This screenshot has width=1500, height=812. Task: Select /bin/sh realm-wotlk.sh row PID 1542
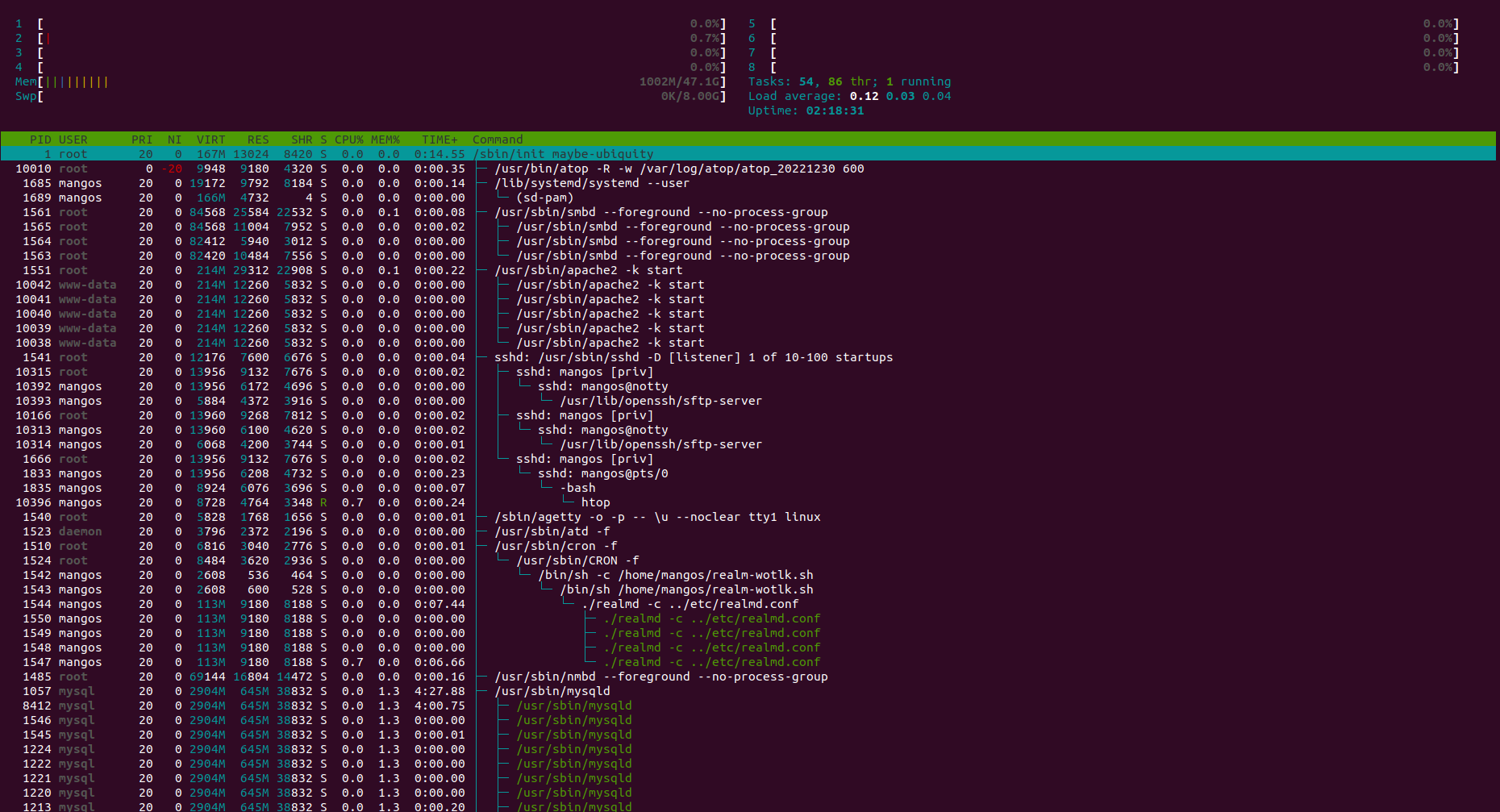click(748, 575)
